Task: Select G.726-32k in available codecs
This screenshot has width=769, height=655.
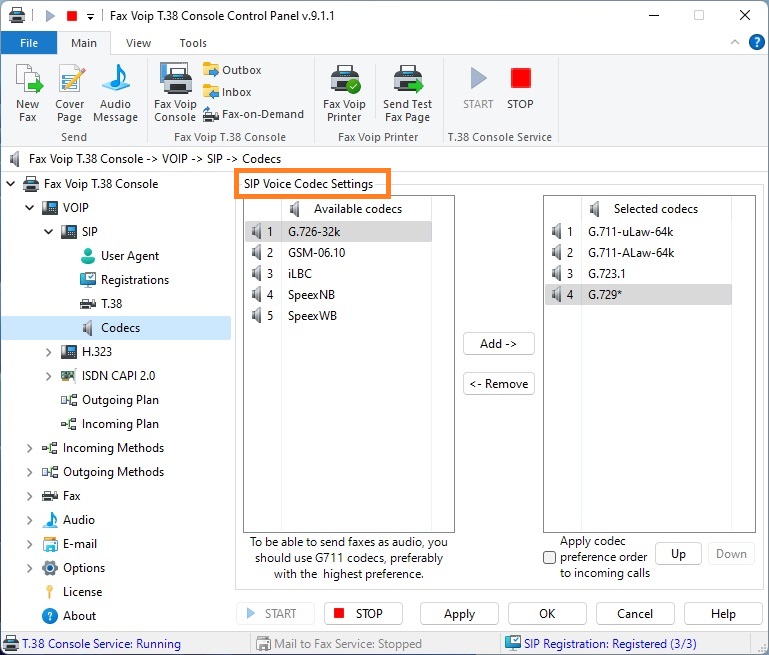Action: pos(338,231)
